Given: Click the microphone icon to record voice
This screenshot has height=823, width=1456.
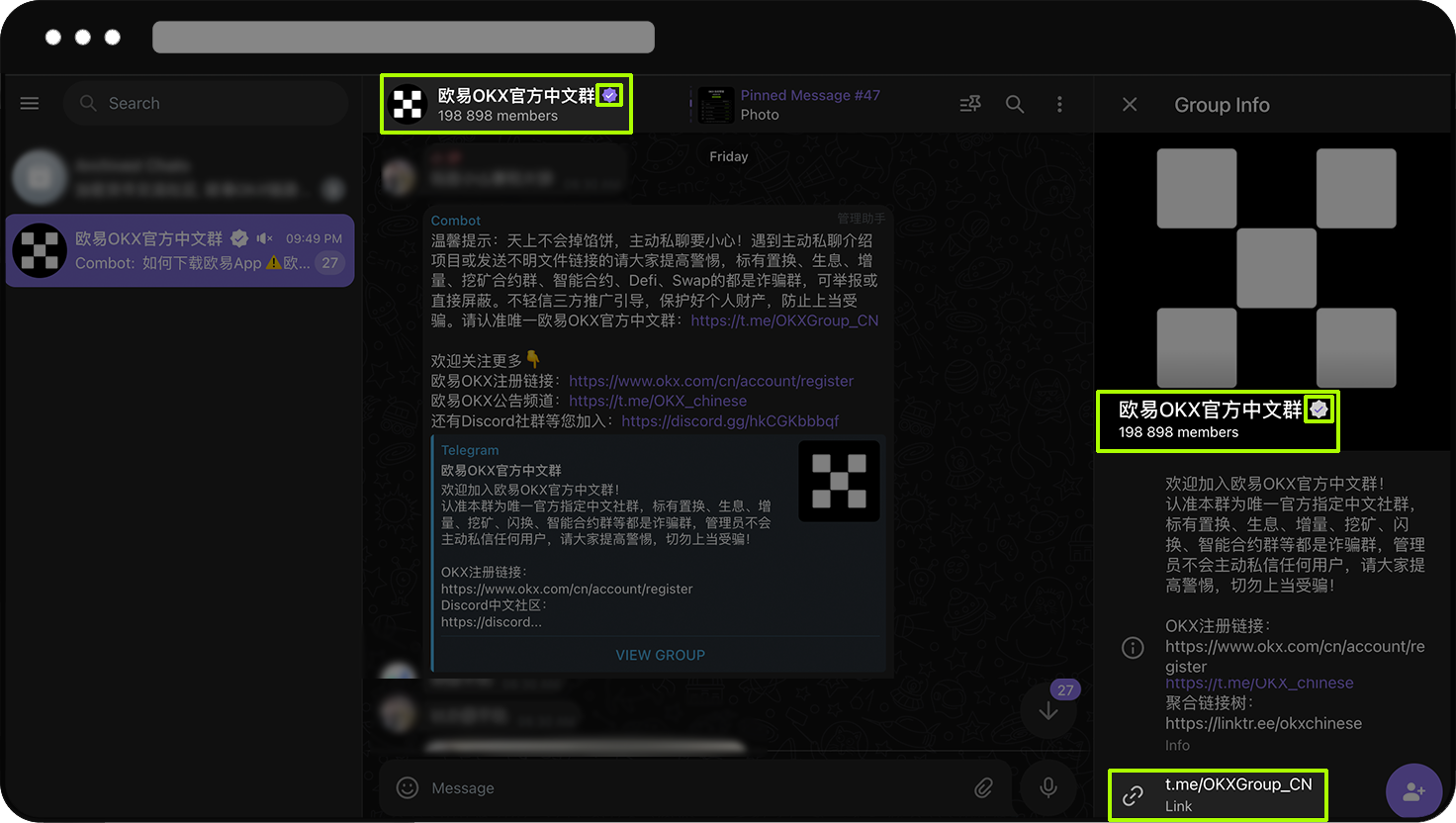Looking at the screenshot, I should coord(1048,787).
